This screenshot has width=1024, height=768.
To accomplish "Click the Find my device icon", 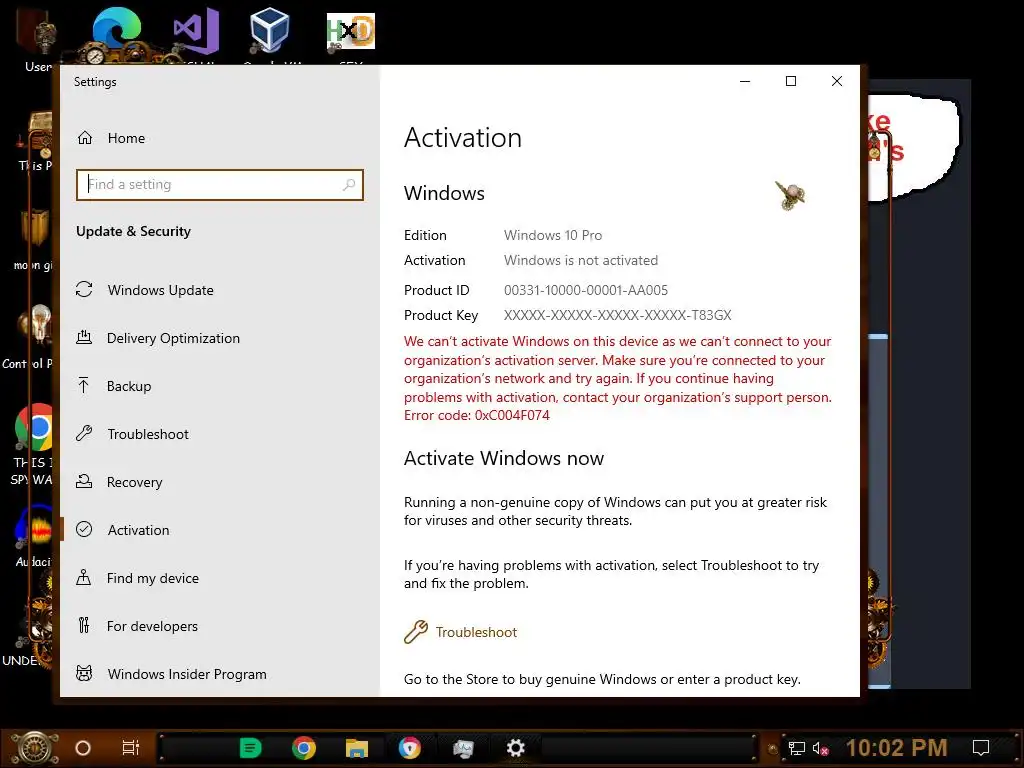I will 84,577.
